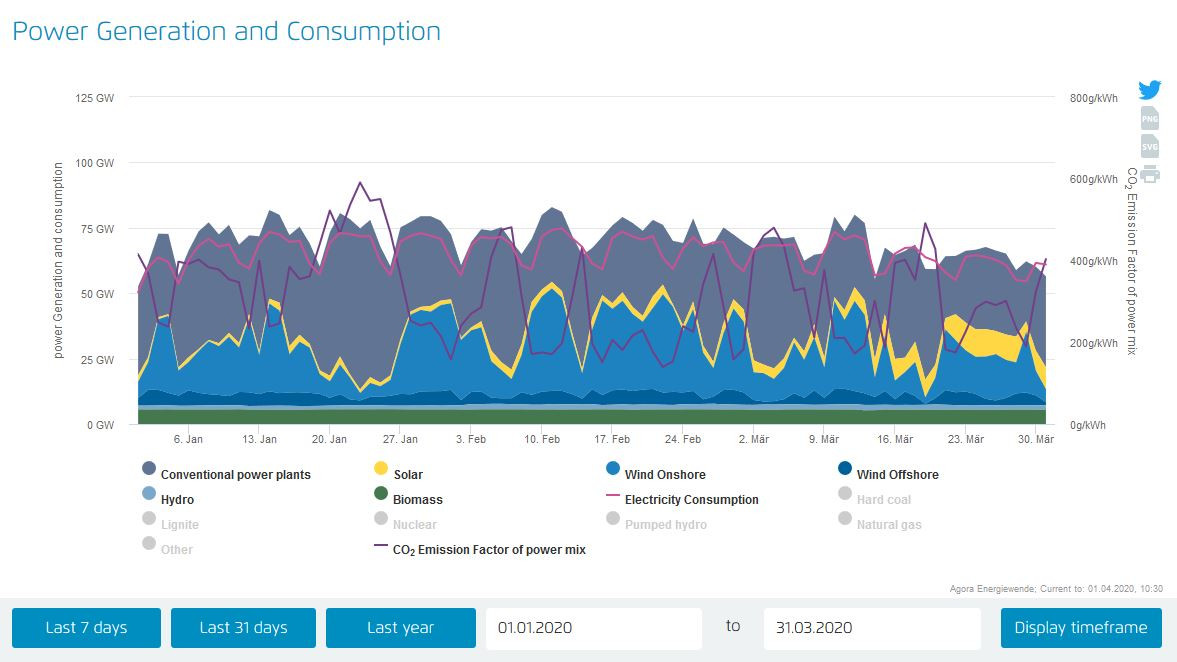Viewport: 1177px width, 662px height.
Task: Toggle Conventional power plants legend entry
Action: [x=235, y=475]
